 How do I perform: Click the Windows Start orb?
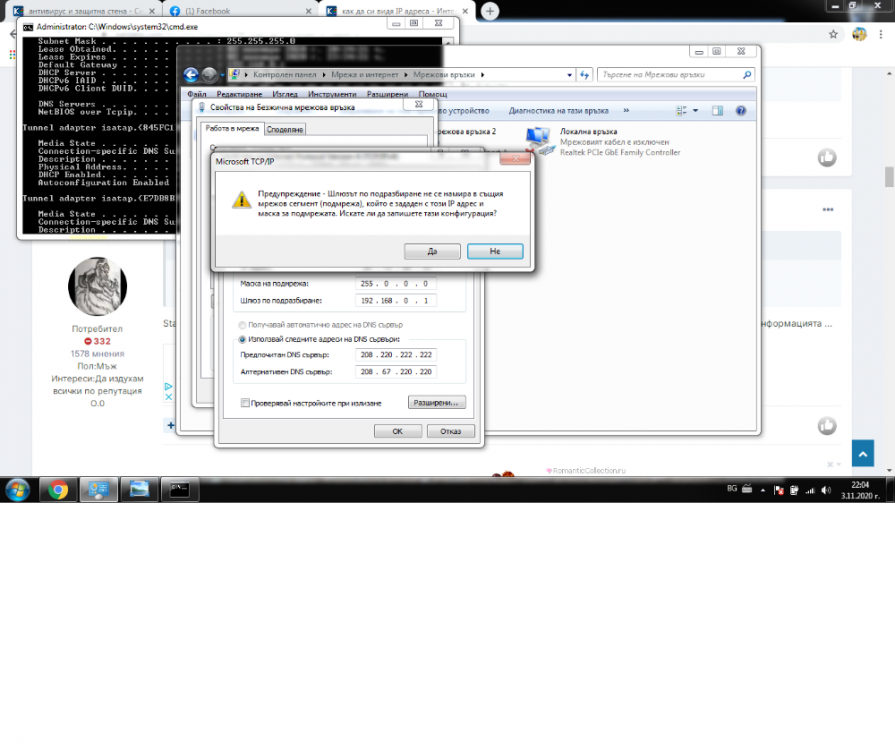[18, 490]
